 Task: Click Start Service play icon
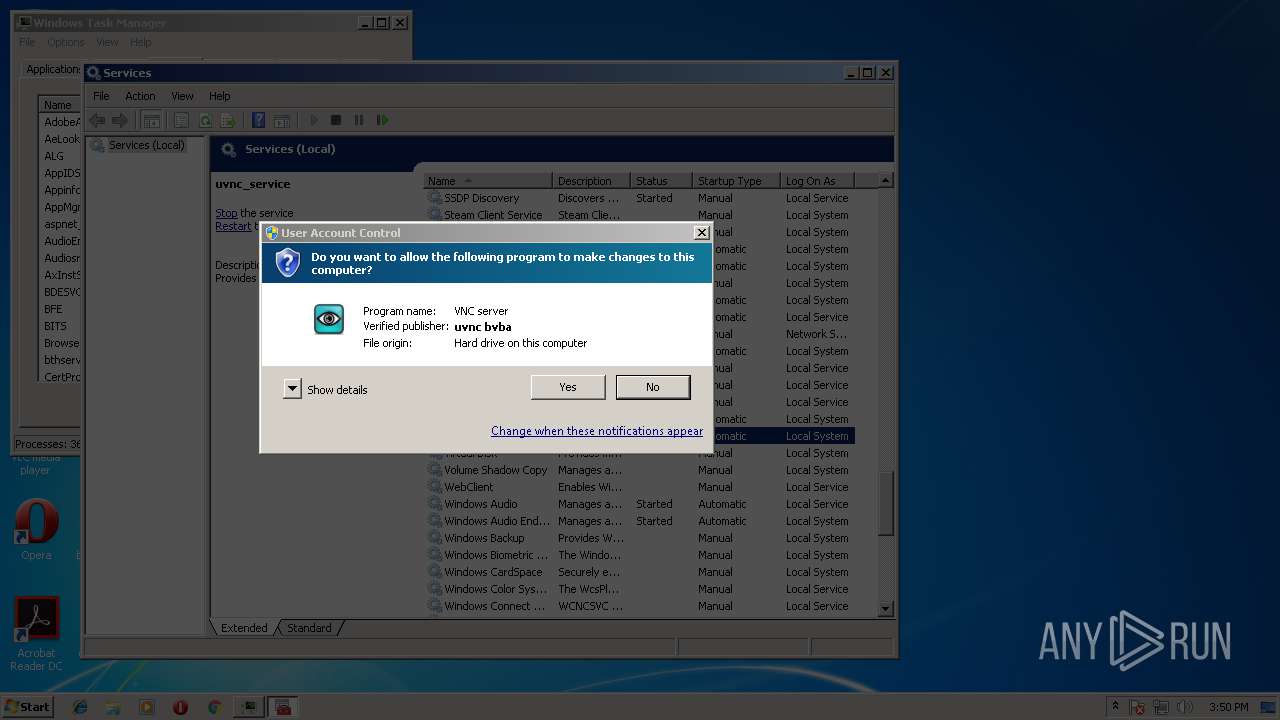pos(313,120)
